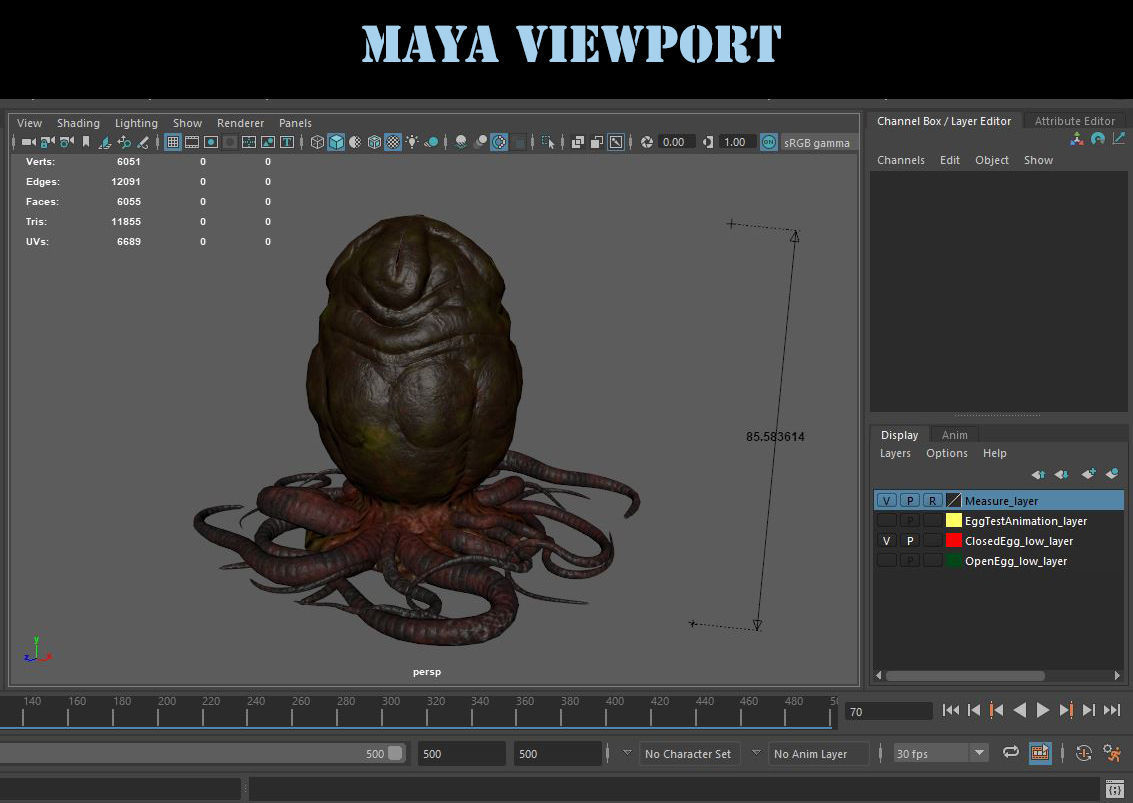This screenshot has width=1133, height=803.
Task: Click Step back one key button
Action: click(x=996, y=710)
